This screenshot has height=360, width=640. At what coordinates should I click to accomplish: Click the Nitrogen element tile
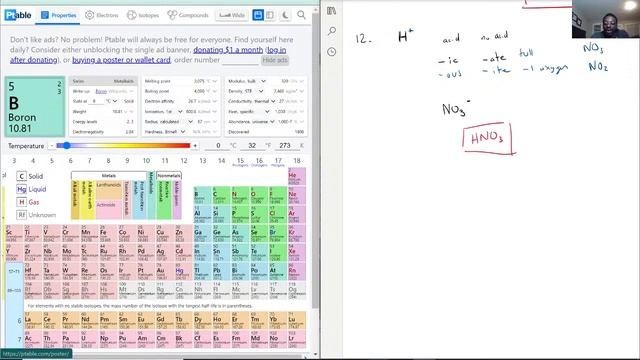(240, 196)
